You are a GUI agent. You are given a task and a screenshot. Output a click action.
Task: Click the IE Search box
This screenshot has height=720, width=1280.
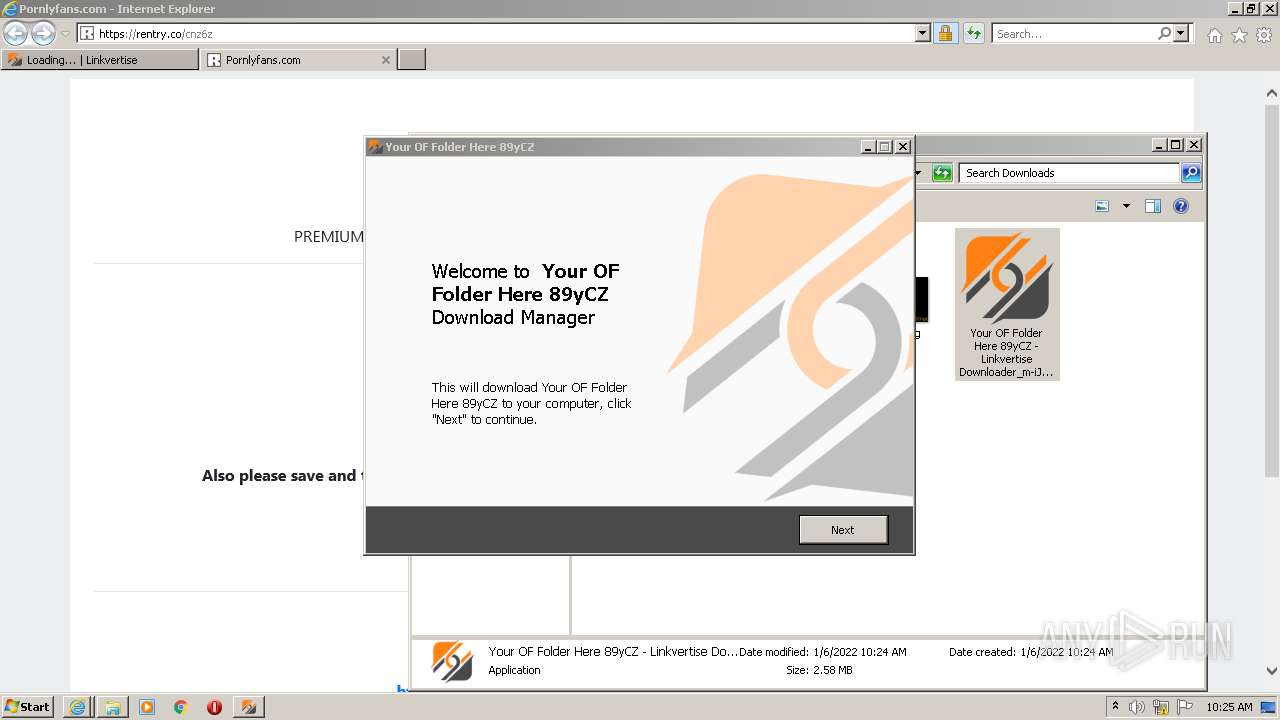1074,33
